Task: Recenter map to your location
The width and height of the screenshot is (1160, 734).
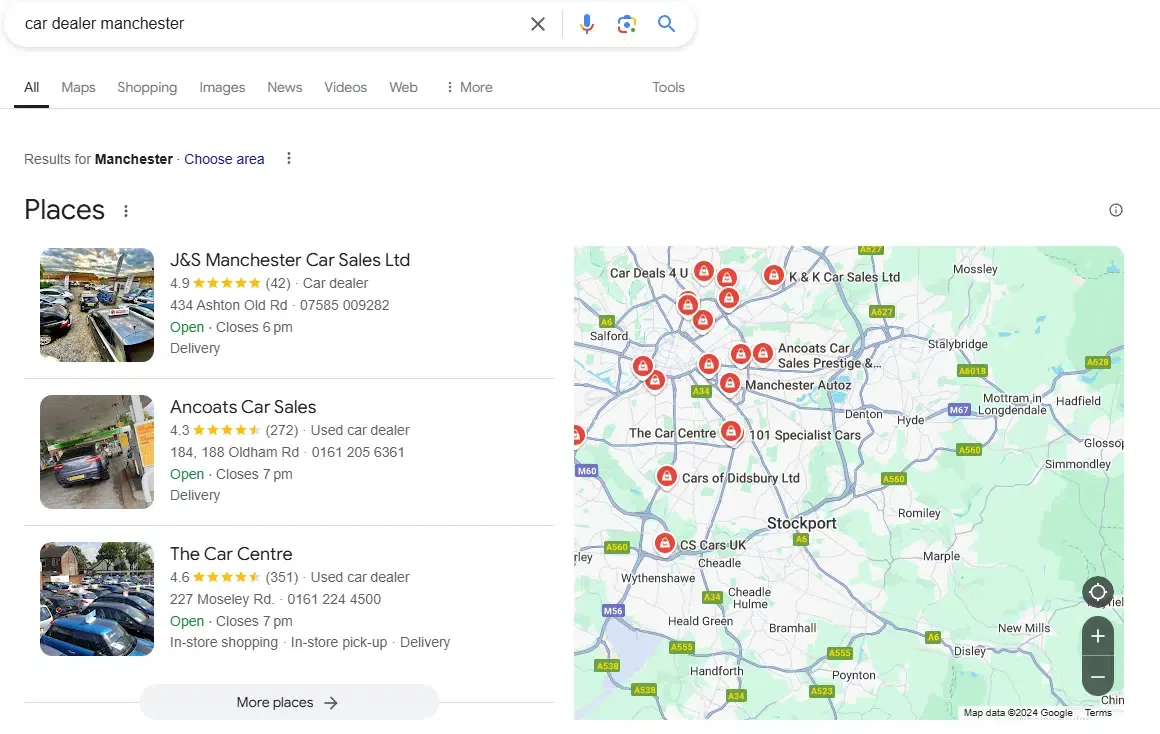Action: pyautogui.click(x=1098, y=591)
